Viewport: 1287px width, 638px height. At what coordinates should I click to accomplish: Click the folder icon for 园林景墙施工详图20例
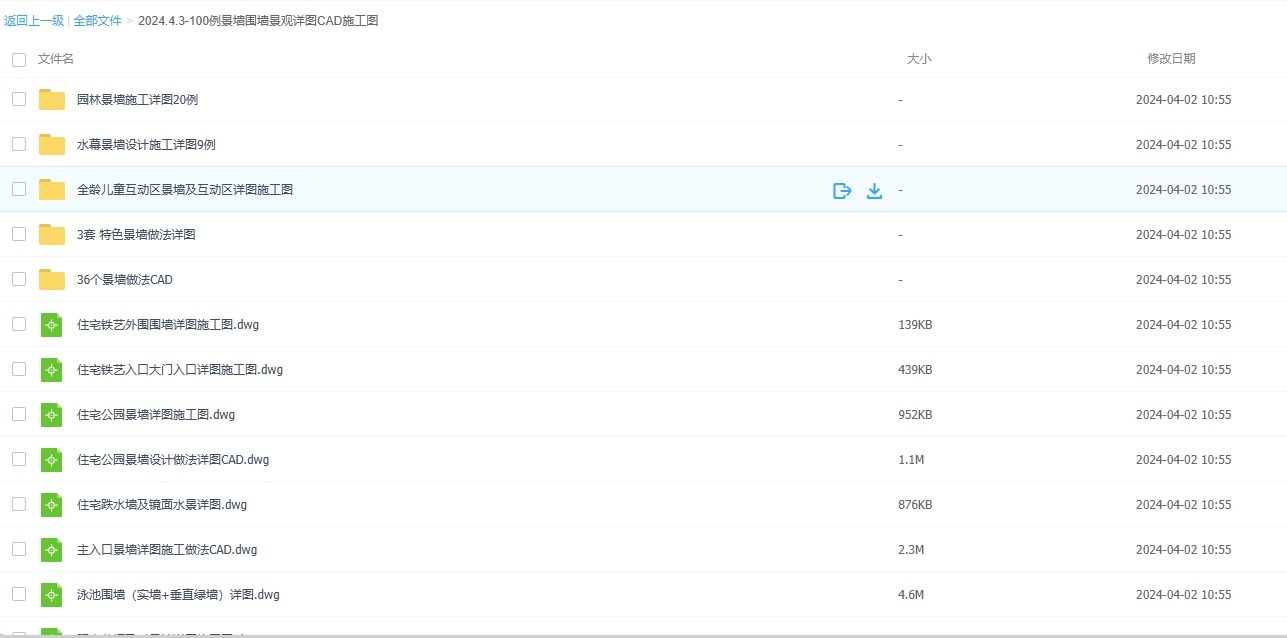tap(52, 100)
